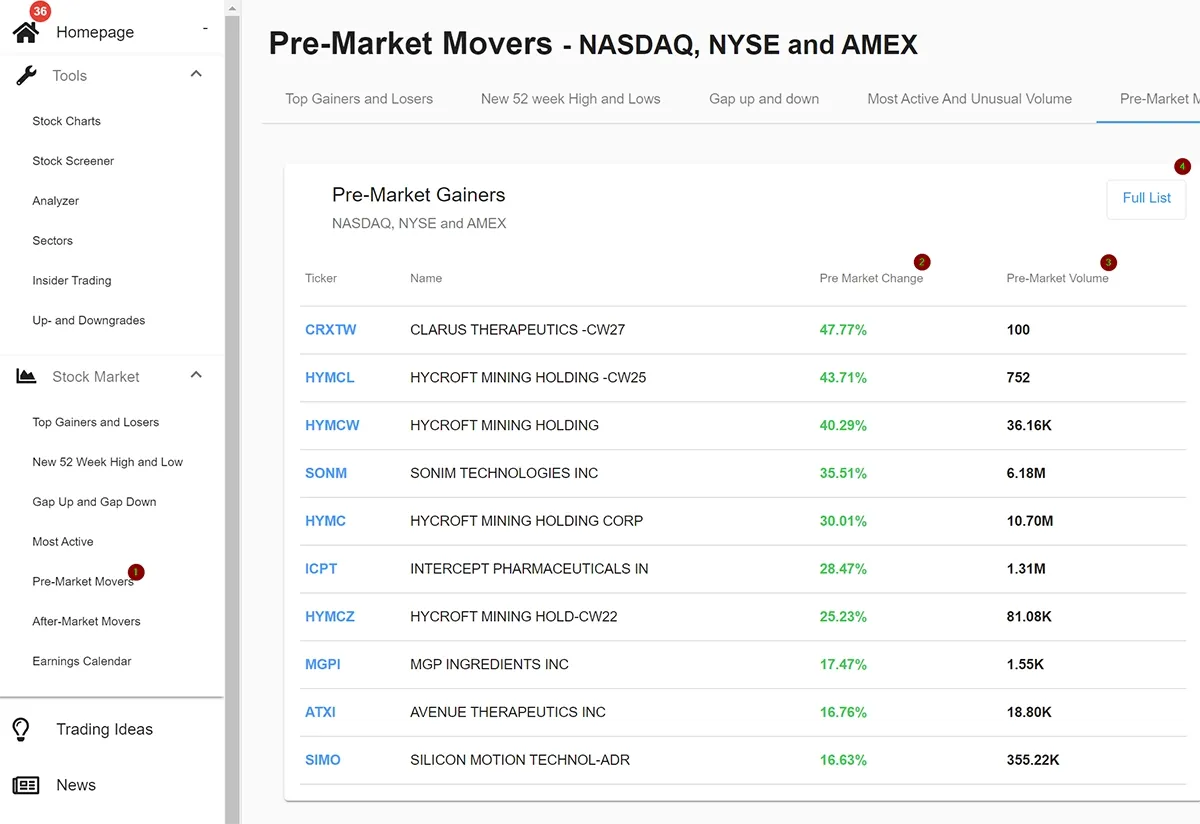Open Gap Up and Gap Down sidebar link
This screenshot has height=824, width=1200.
point(94,502)
